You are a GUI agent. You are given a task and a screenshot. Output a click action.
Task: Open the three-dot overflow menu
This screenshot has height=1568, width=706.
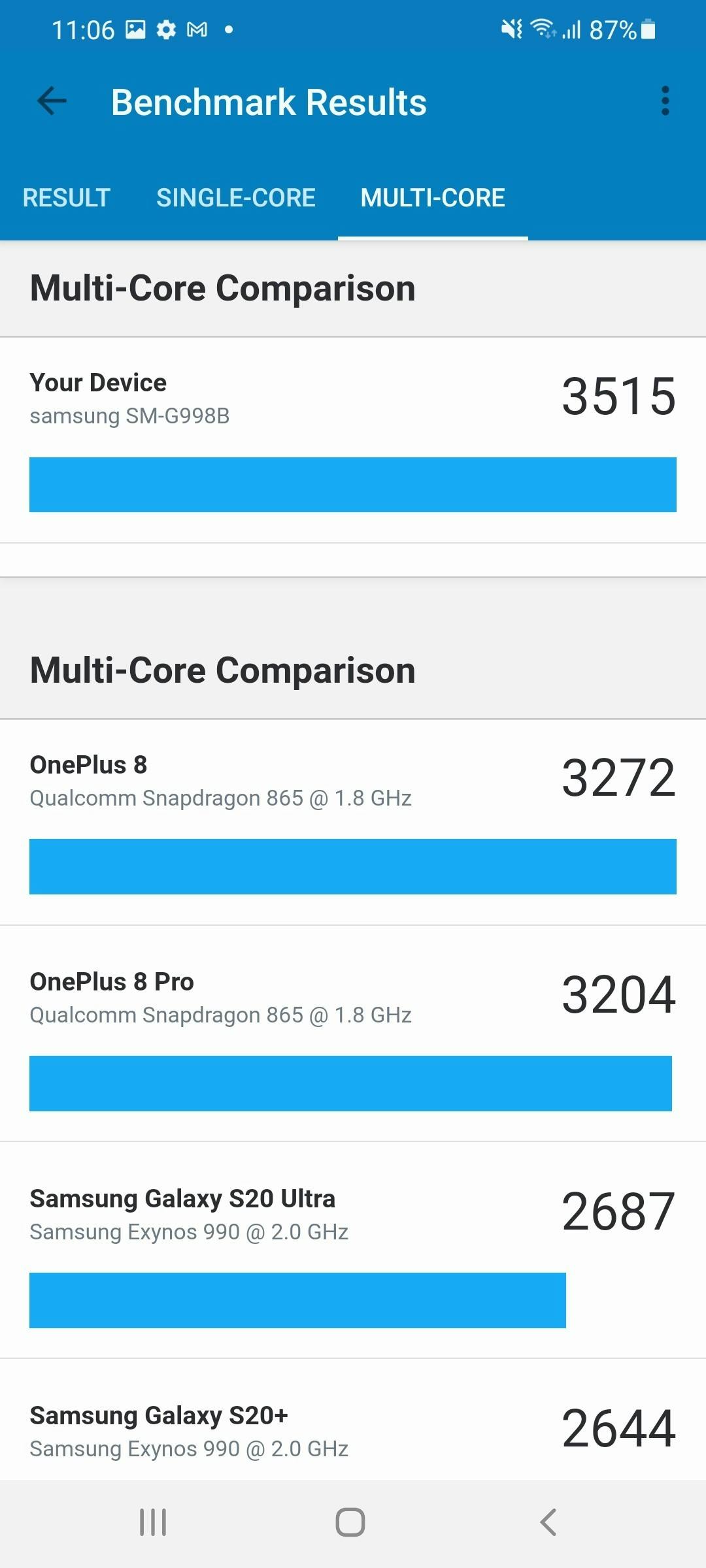click(665, 102)
